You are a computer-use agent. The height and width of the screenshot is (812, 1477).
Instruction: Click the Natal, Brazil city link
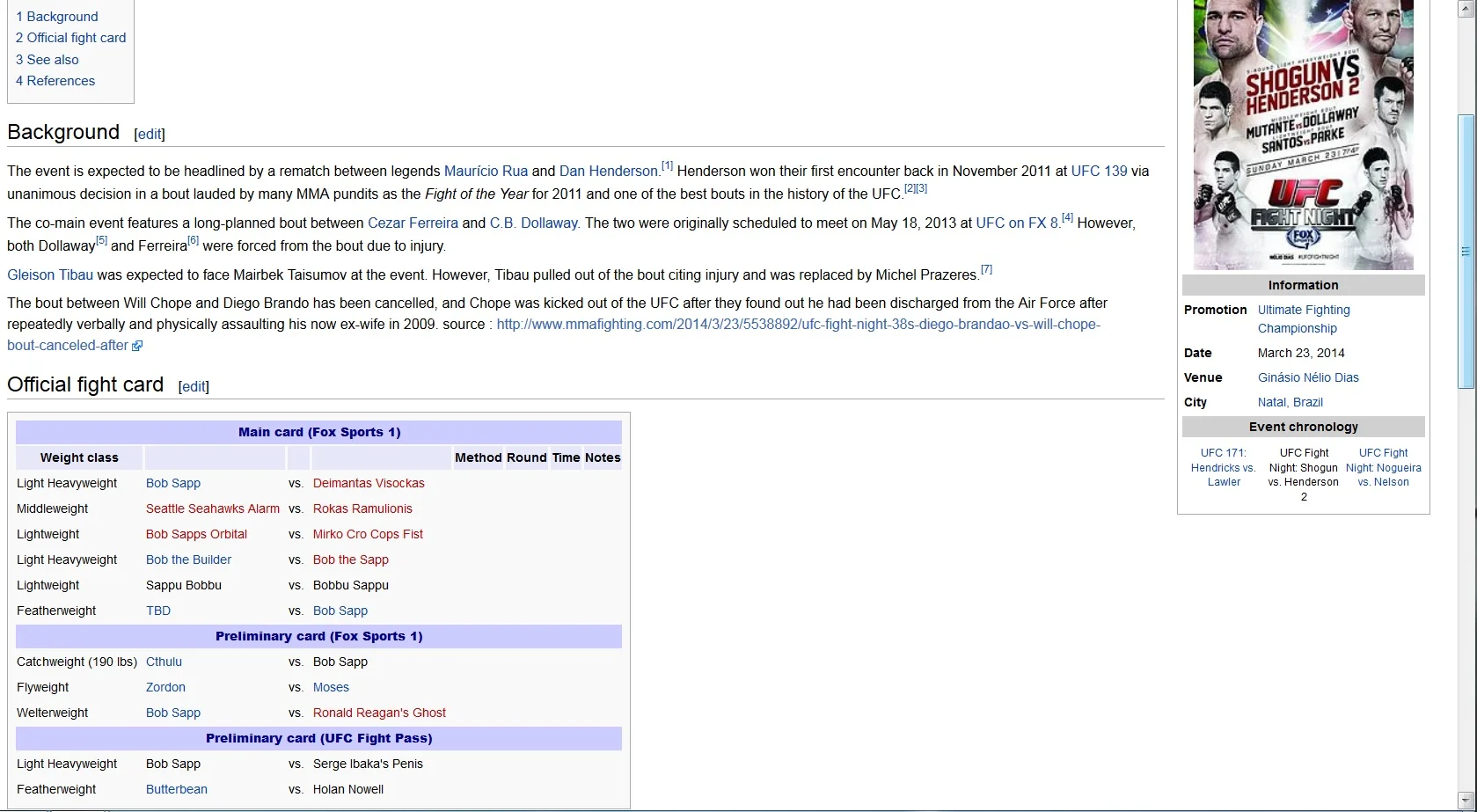1290,402
